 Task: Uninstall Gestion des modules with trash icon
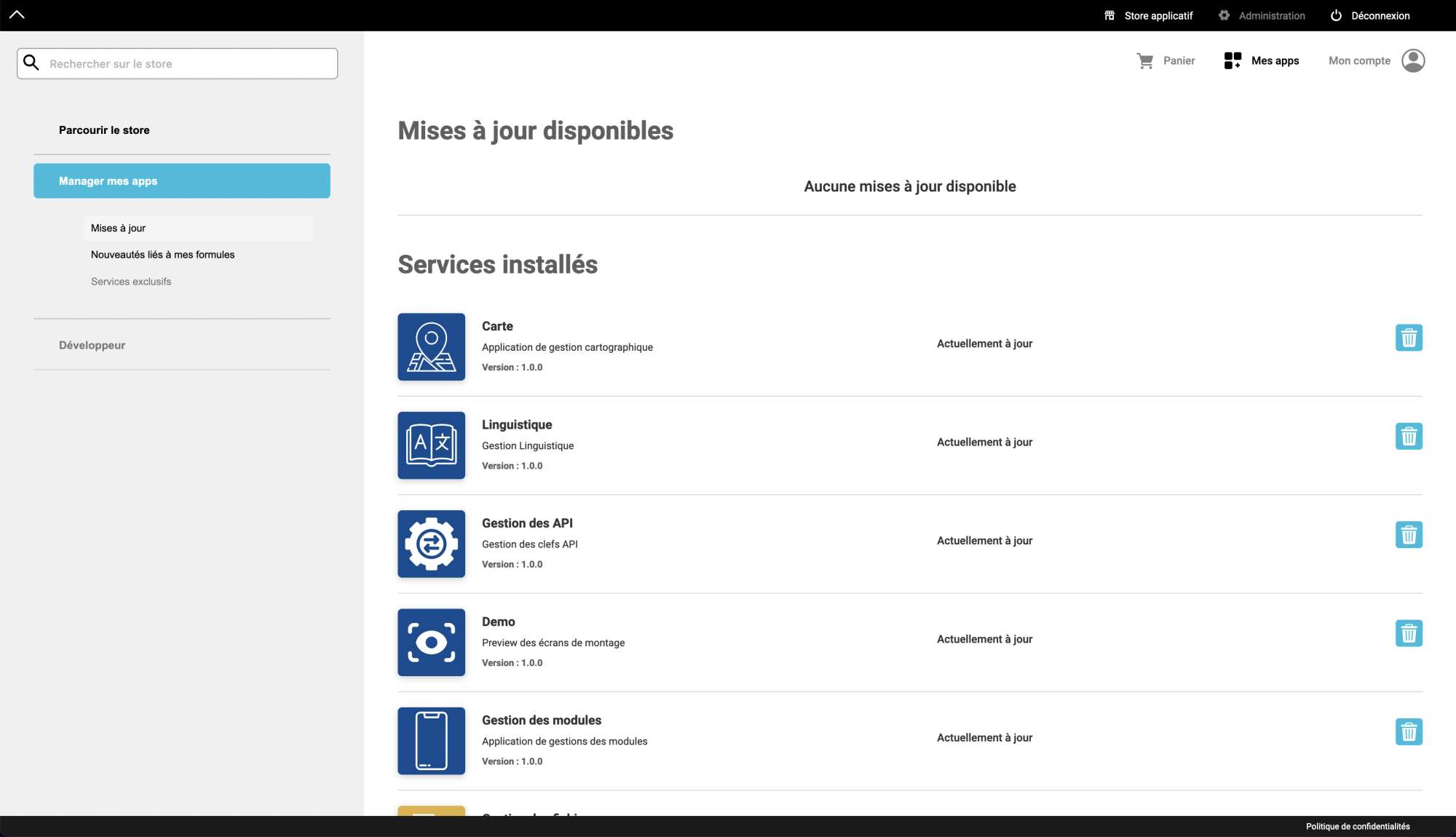pos(1409,731)
